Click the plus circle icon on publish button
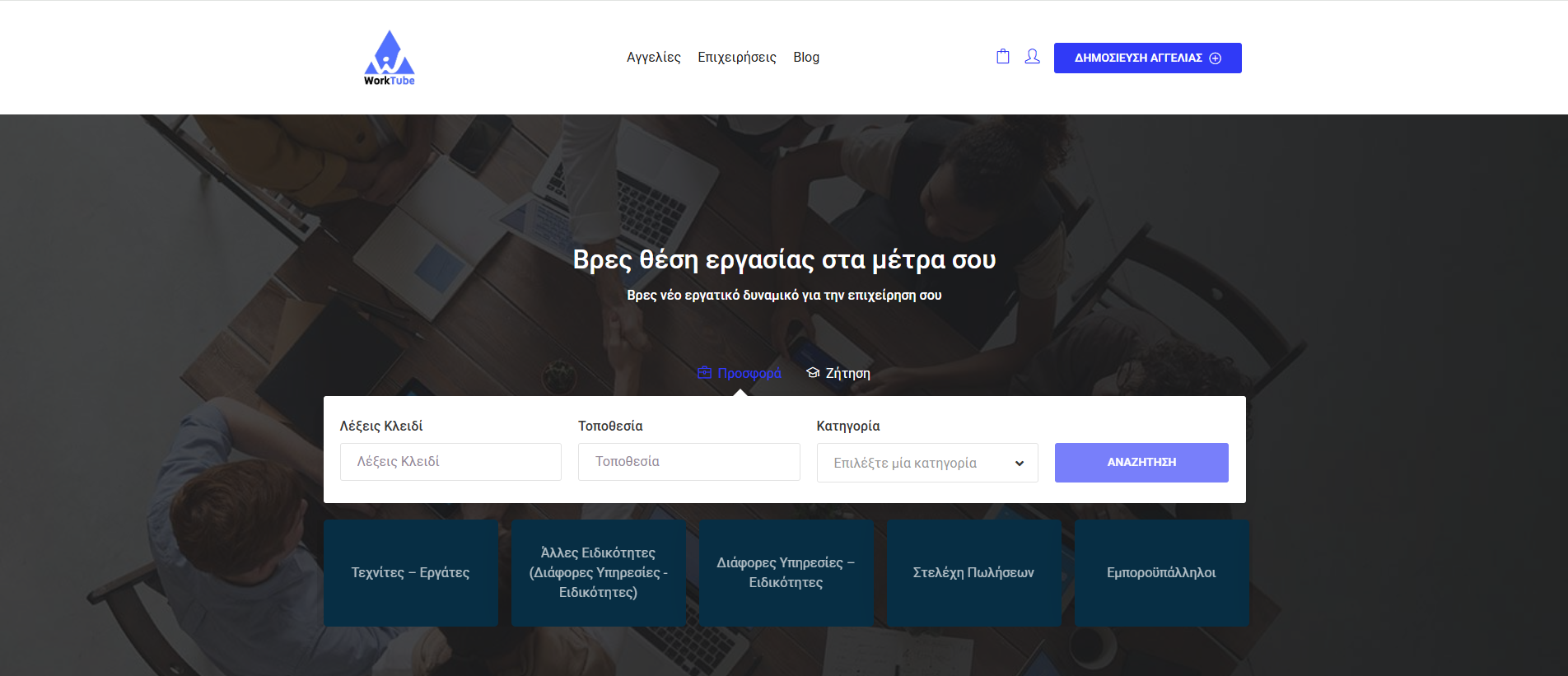Image resolution: width=1568 pixels, height=676 pixels. pyautogui.click(x=1215, y=58)
